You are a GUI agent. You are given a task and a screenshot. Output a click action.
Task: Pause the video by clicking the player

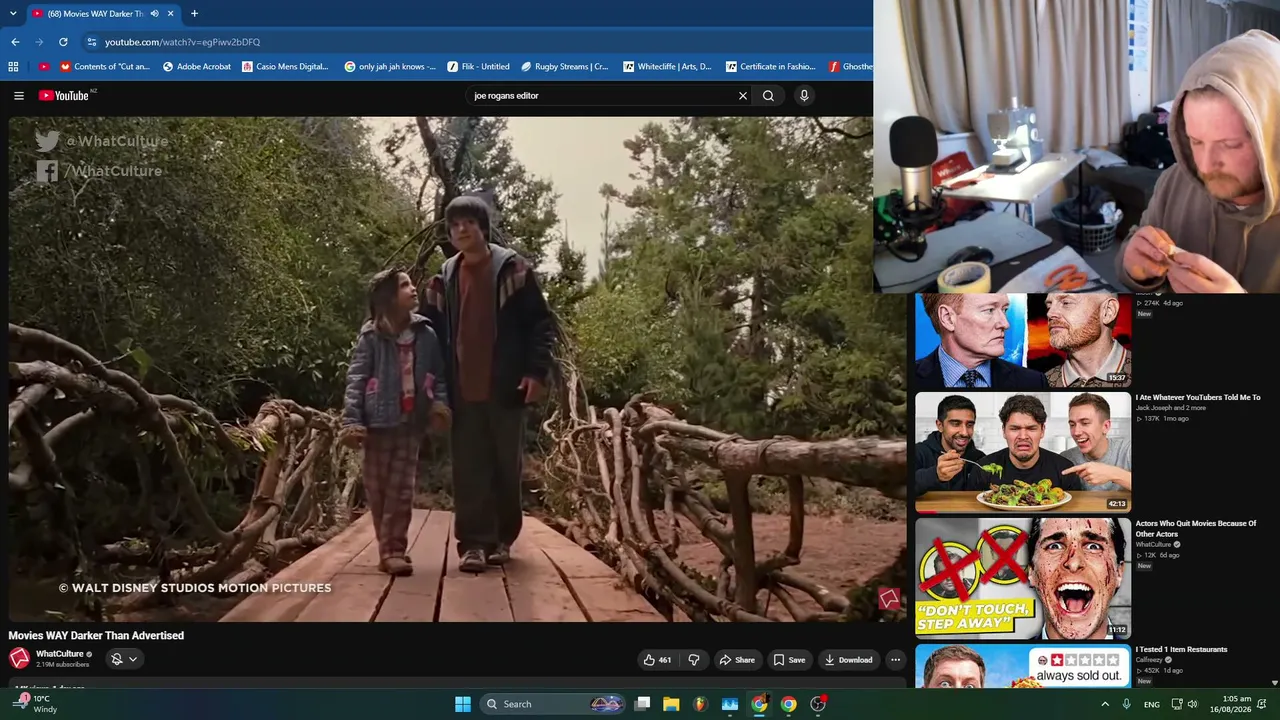[x=457, y=369]
